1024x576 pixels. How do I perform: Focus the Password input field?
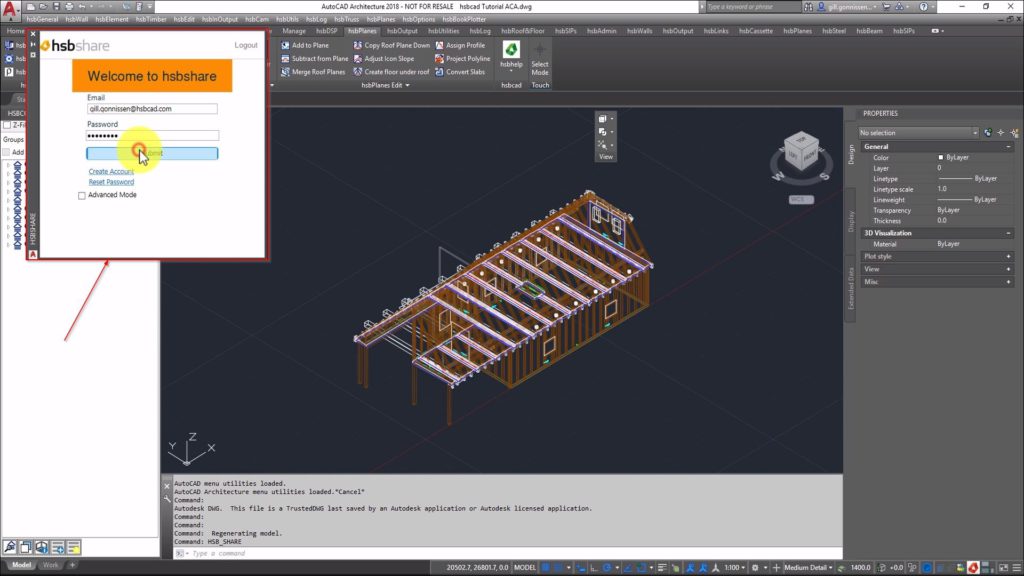(152, 136)
